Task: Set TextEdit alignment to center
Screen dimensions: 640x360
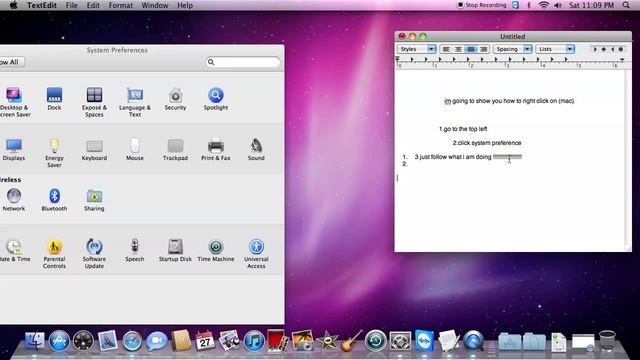Action: point(458,49)
